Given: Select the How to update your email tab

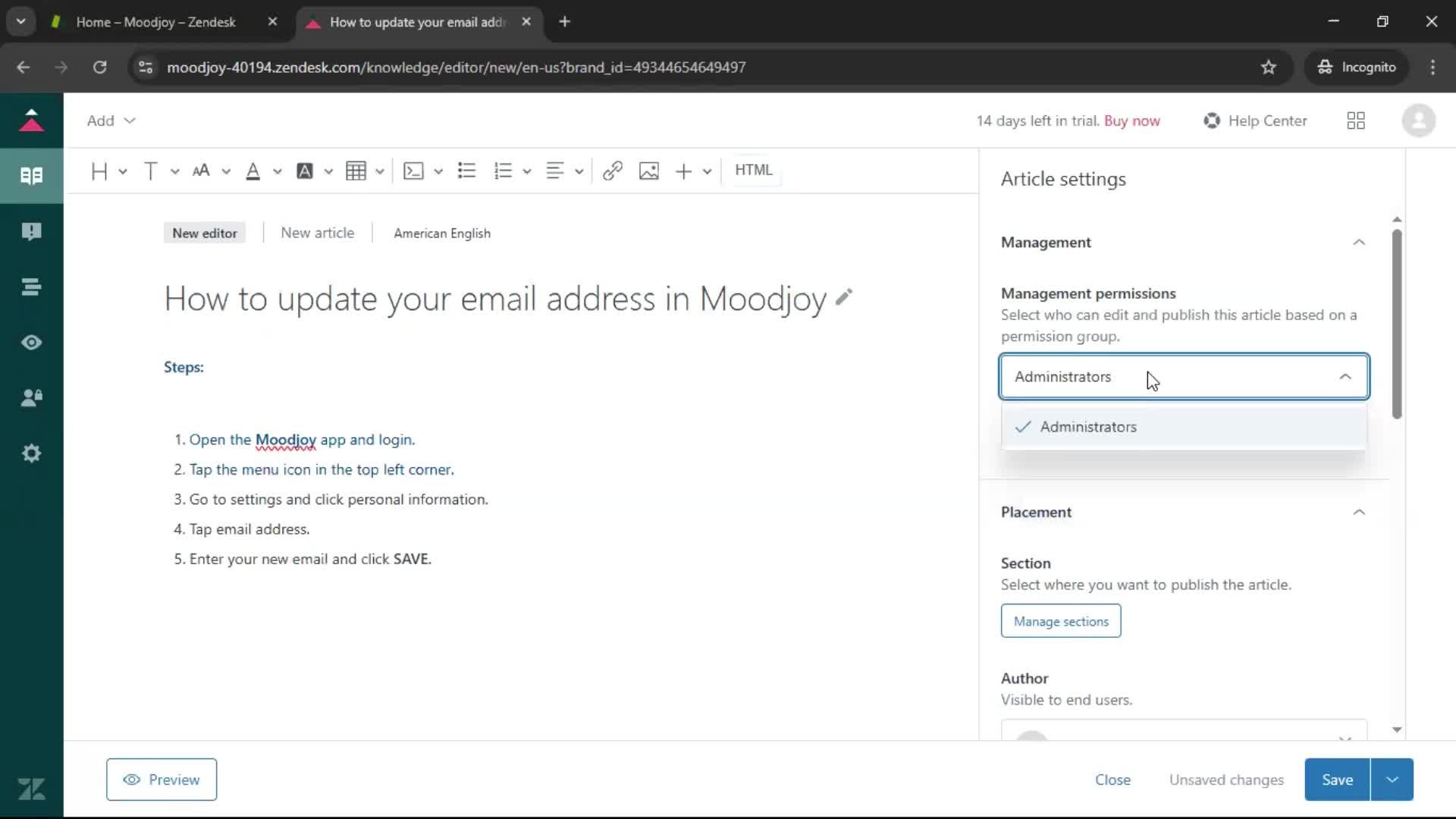Looking at the screenshot, I should click(x=419, y=22).
